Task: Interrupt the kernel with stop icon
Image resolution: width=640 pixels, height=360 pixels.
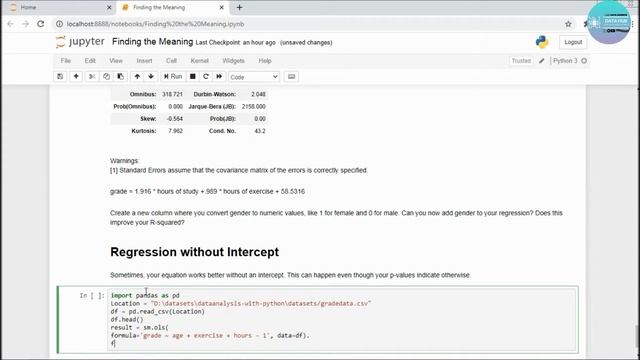Action: (x=193, y=77)
